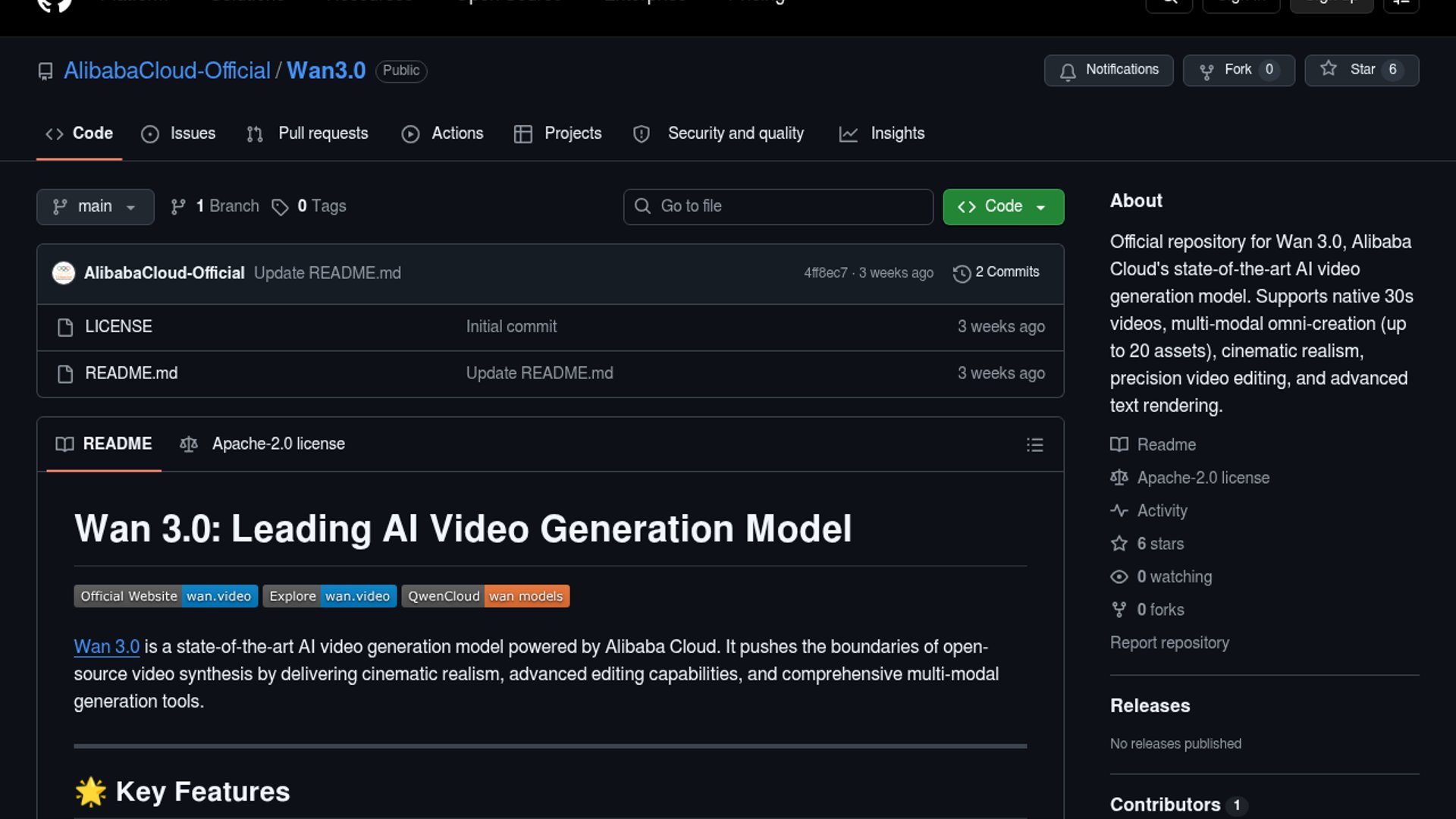Screen dimensions: 1456x819
Task: Star the Wan3.0 repository
Action: tap(1362, 71)
